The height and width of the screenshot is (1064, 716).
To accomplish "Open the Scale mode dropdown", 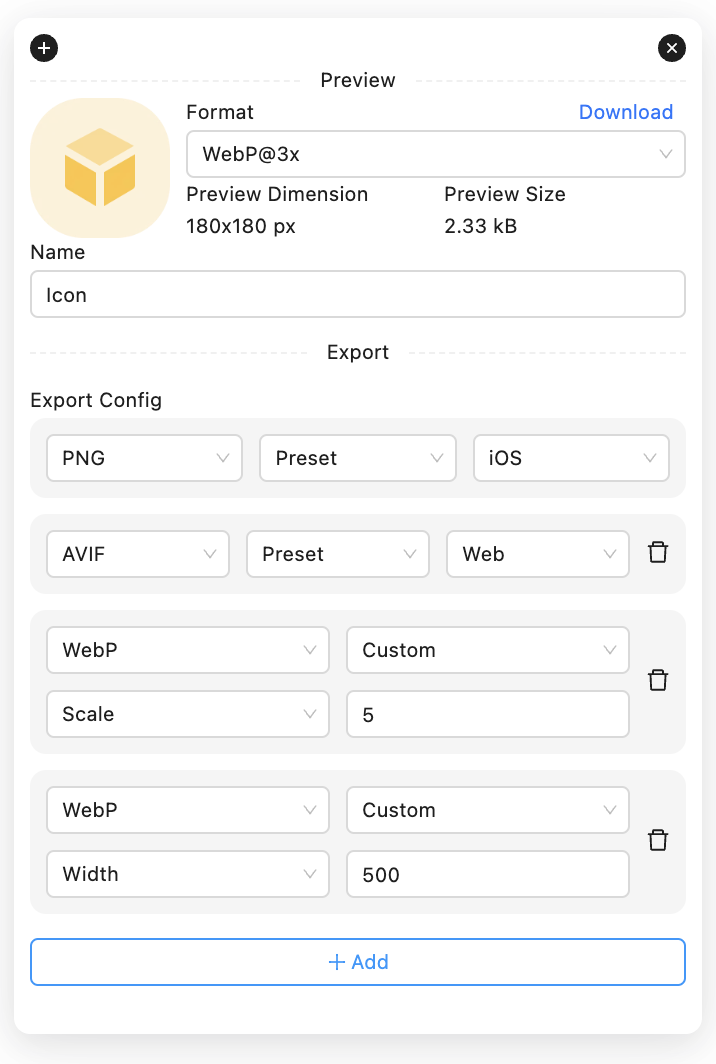I will pyautogui.click(x=188, y=714).
